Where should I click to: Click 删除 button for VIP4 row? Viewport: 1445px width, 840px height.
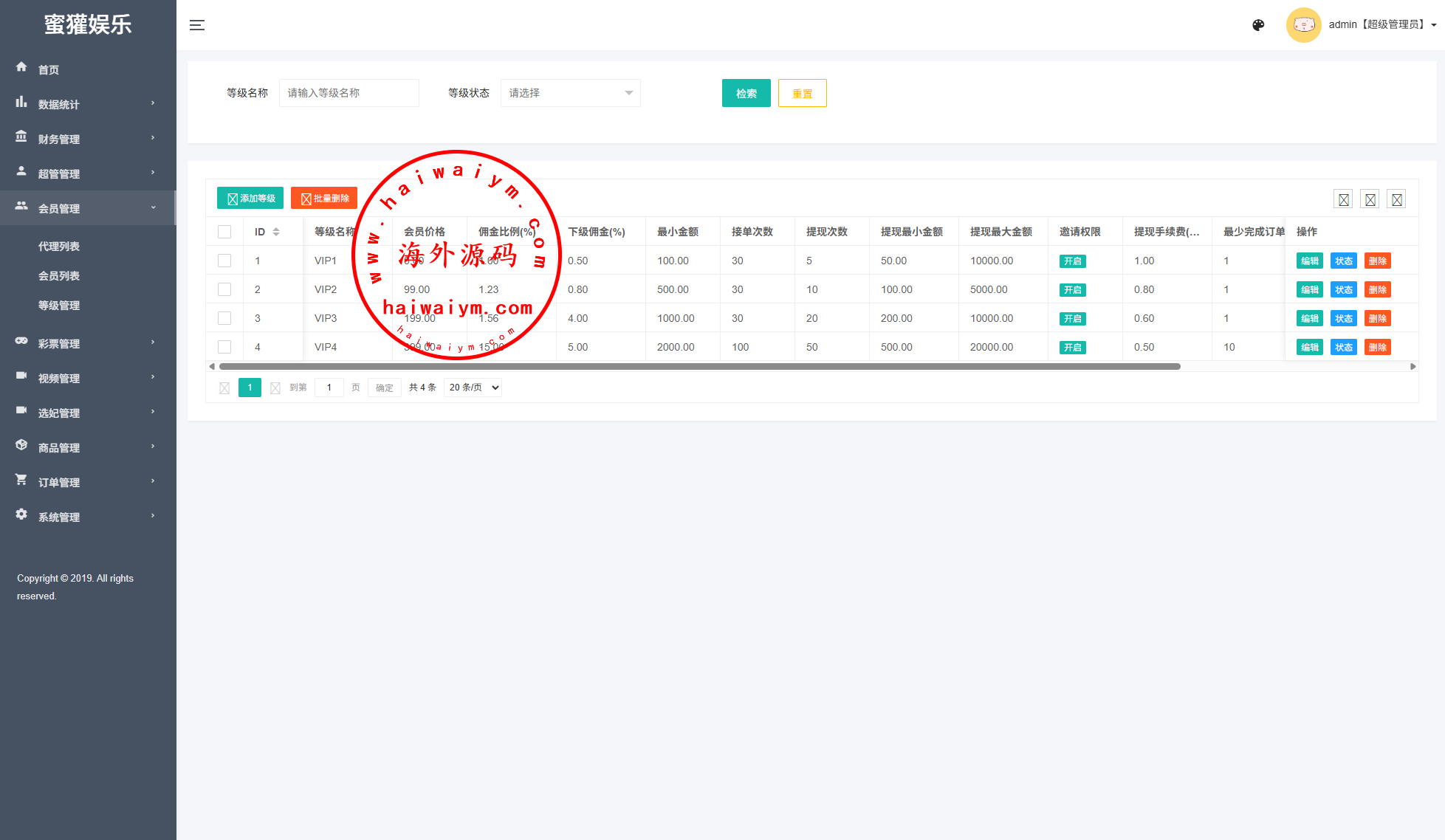tap(1377, 347)
